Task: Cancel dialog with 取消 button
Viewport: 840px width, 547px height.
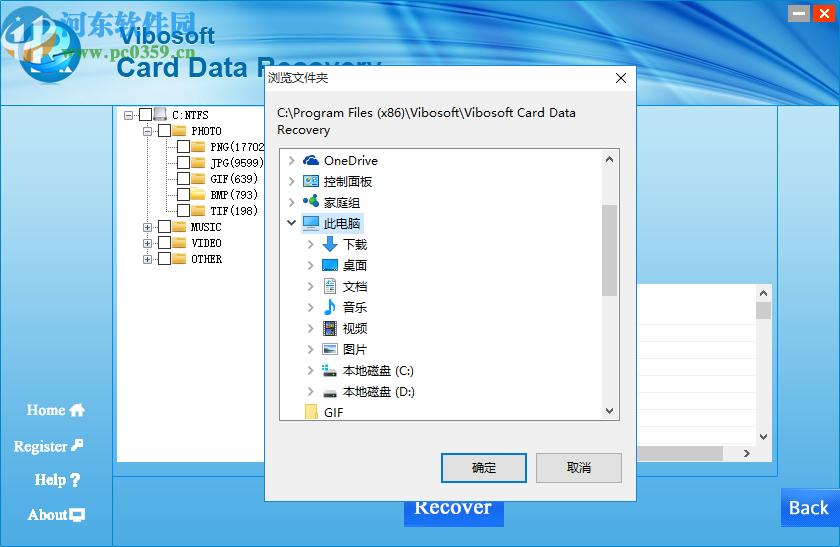Action: (579, 468)
